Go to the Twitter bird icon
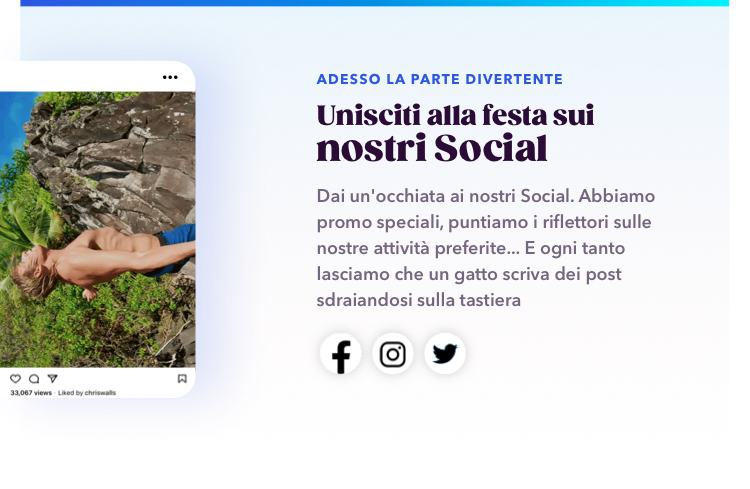This screenshot has height=489, width=750. pos(445,354)
